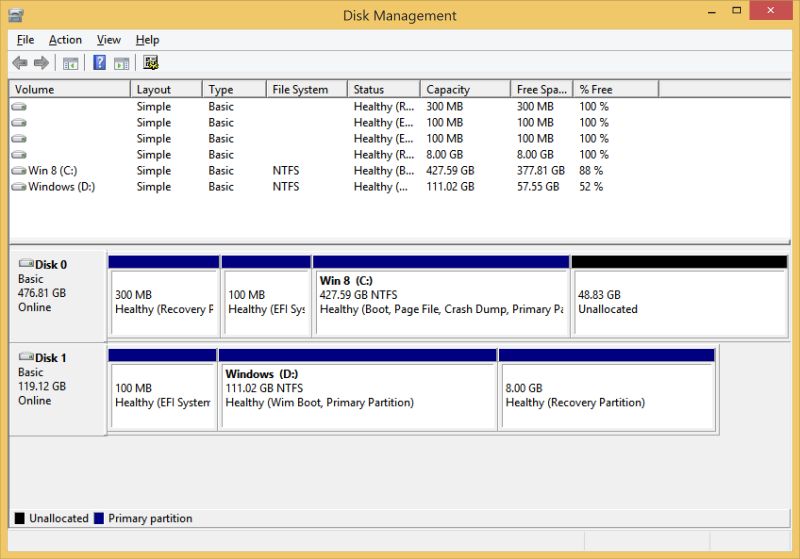Screen dimensions: 800x559
Task: Click the Windows (D:) drive icon
Action: [x=19, y=187]
